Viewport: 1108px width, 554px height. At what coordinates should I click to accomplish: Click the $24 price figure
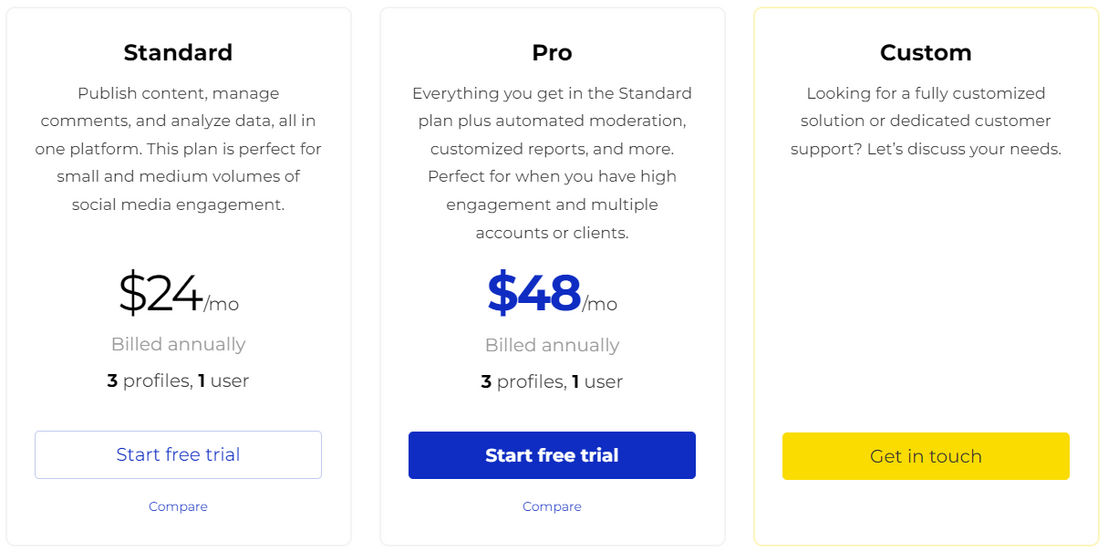(160, 293)
